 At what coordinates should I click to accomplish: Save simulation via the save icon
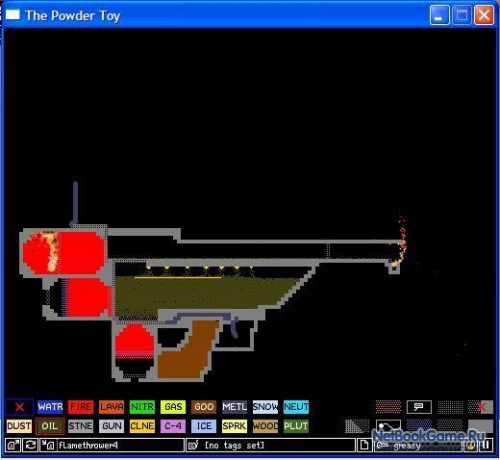(48, 445)
